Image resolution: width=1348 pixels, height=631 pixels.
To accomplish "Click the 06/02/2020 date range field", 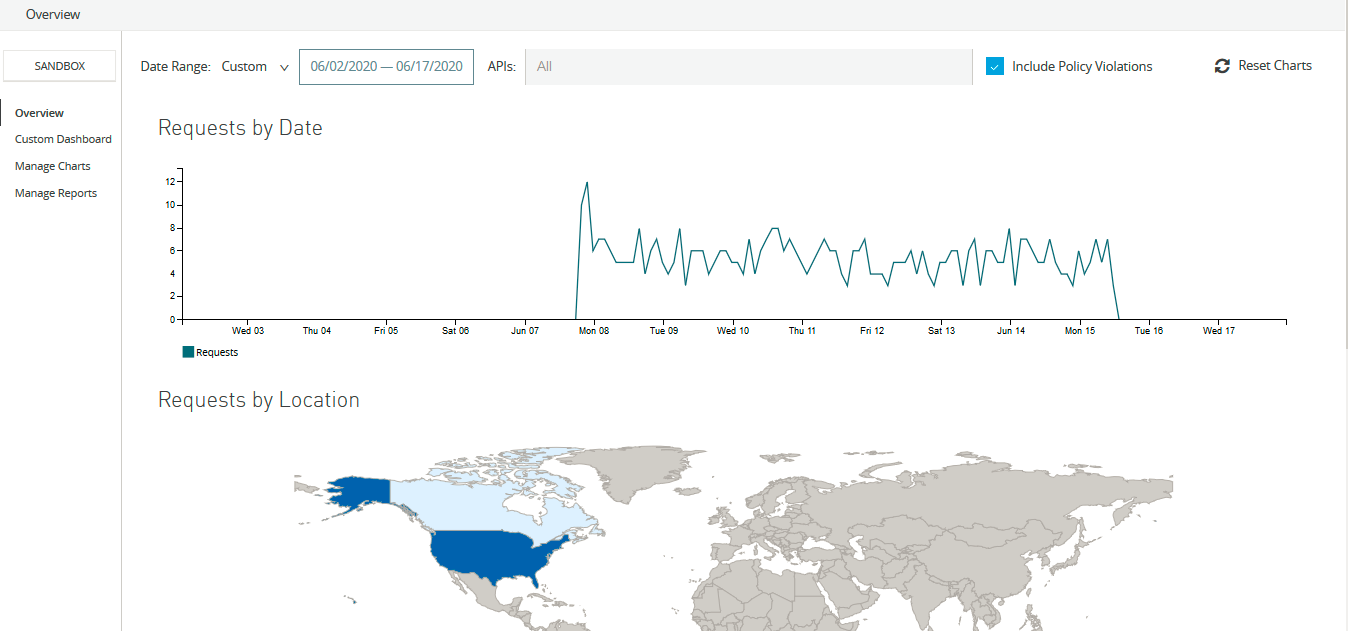I will [386, 66].
